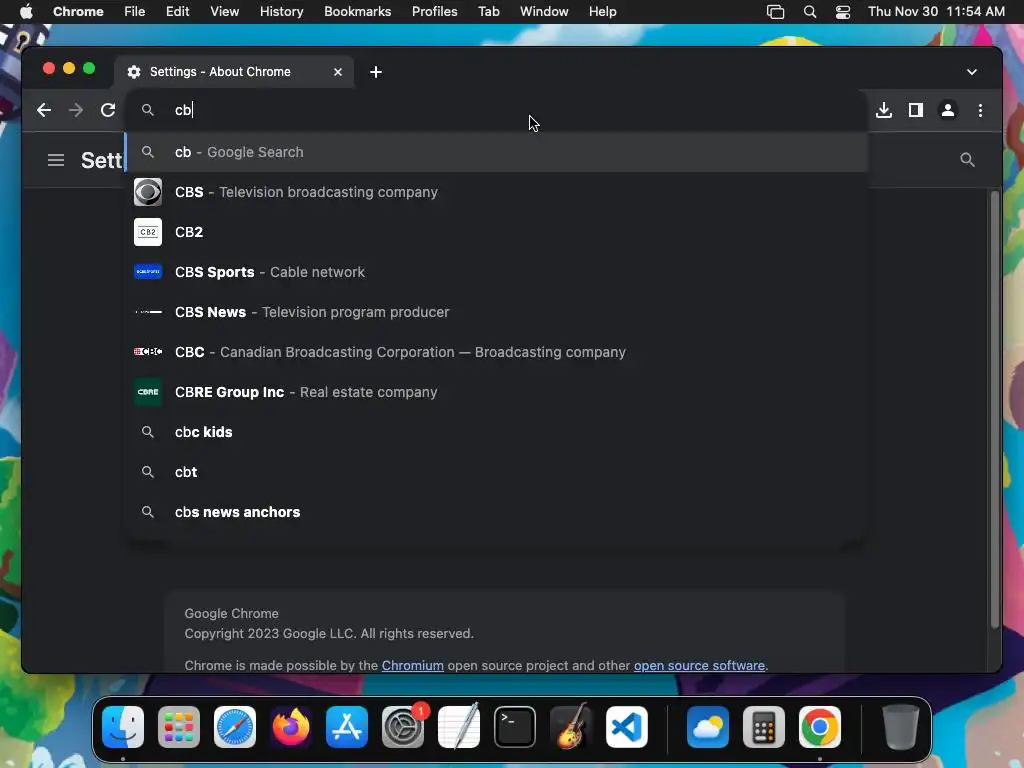This screenshot has height=768, width=1024.
Task: Open Spotlight search in menu bar
Action: coord(810,11)
